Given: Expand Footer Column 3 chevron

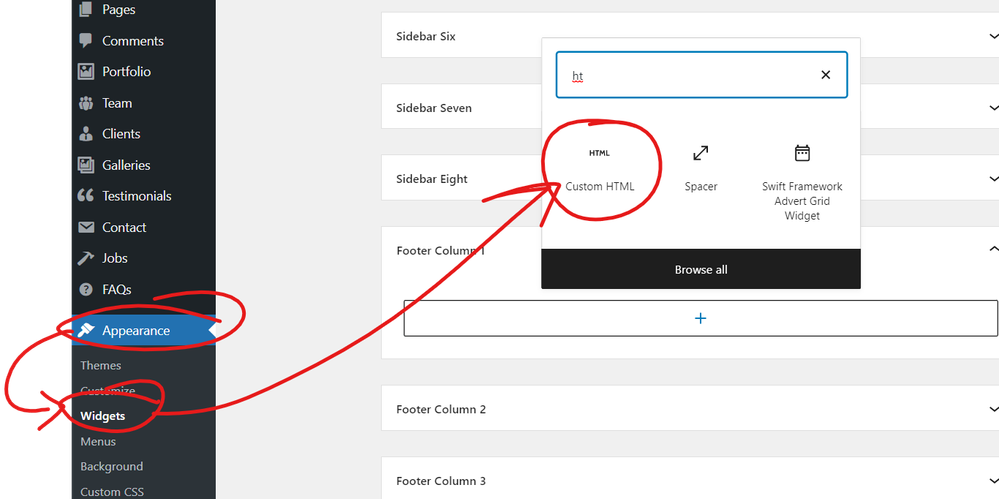Looking at the screenshot, I should 993,481.
